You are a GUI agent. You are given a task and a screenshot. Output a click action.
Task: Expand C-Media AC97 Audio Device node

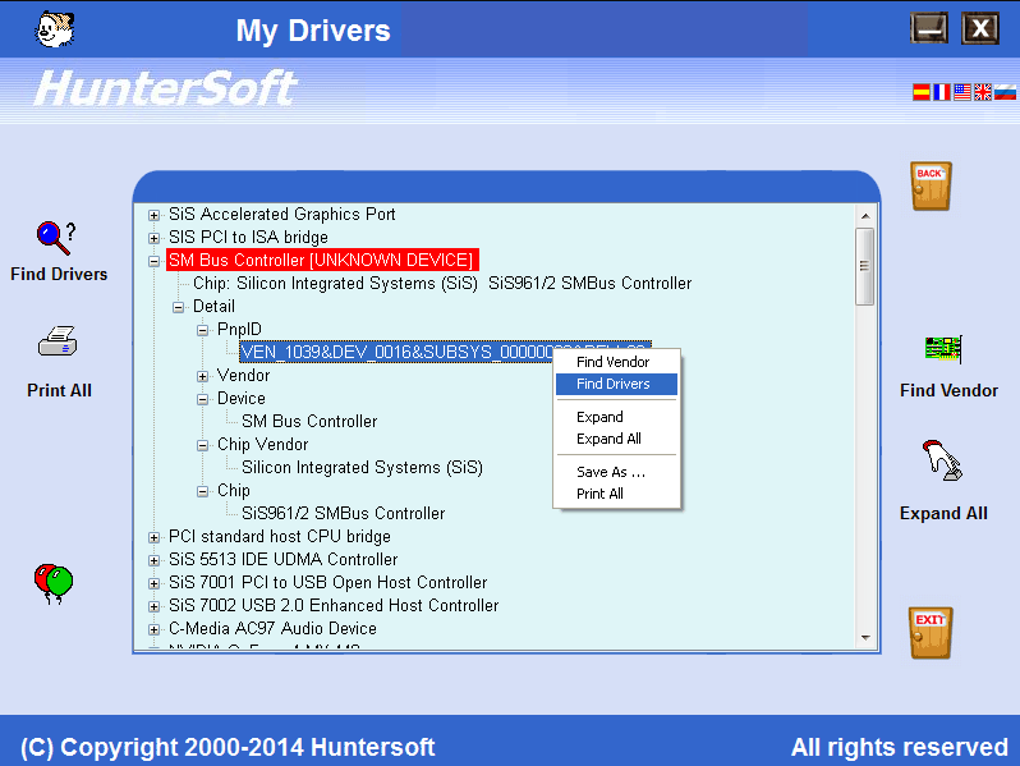(154, 629)
